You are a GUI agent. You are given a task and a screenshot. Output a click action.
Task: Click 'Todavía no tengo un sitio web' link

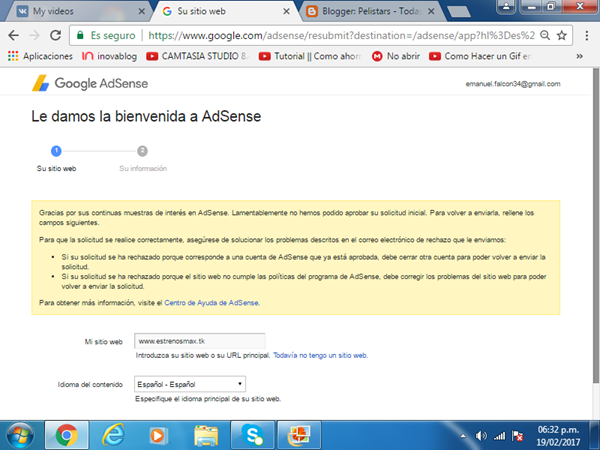[320, 355]
